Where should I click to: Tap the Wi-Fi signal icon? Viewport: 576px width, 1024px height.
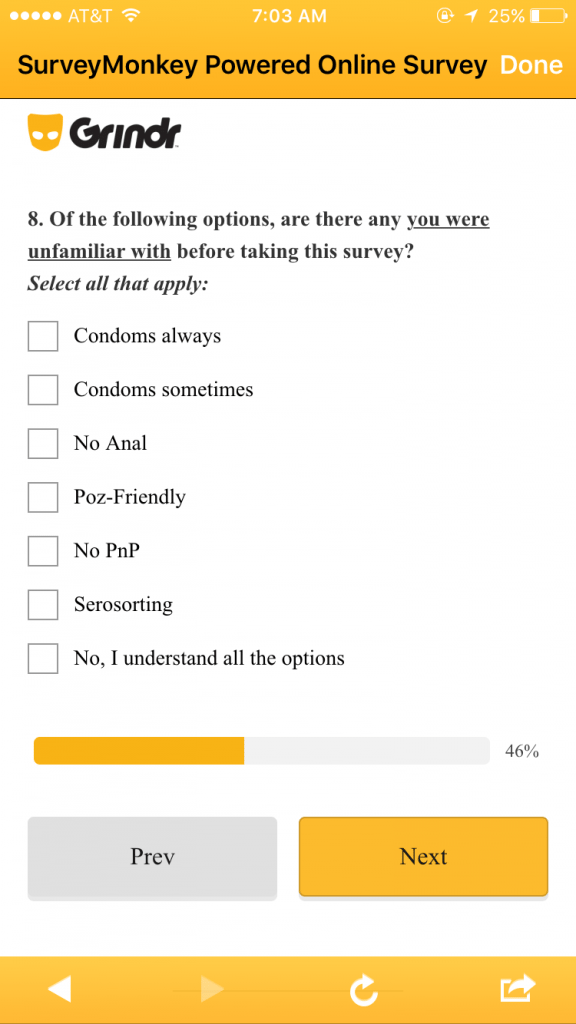pos(131,15)
